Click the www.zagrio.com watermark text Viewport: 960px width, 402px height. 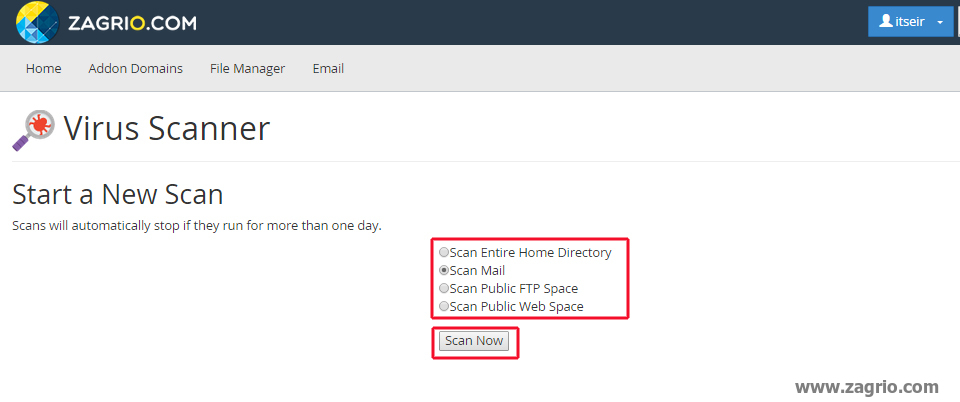click(x=867, y=386)
